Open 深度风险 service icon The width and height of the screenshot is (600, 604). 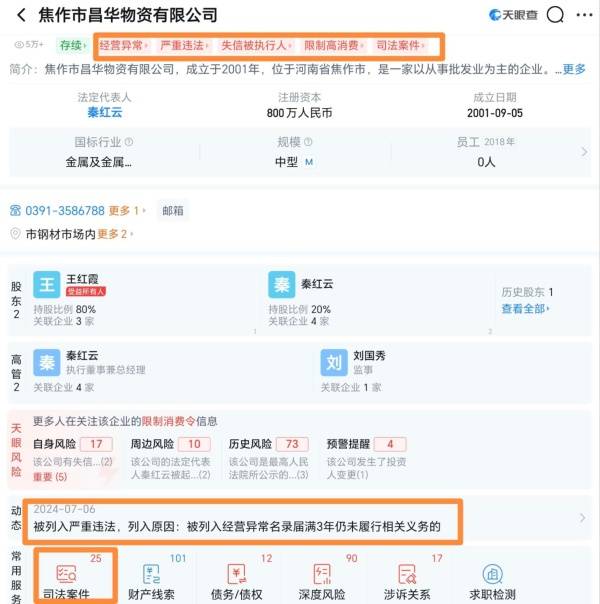coord(322,577)
